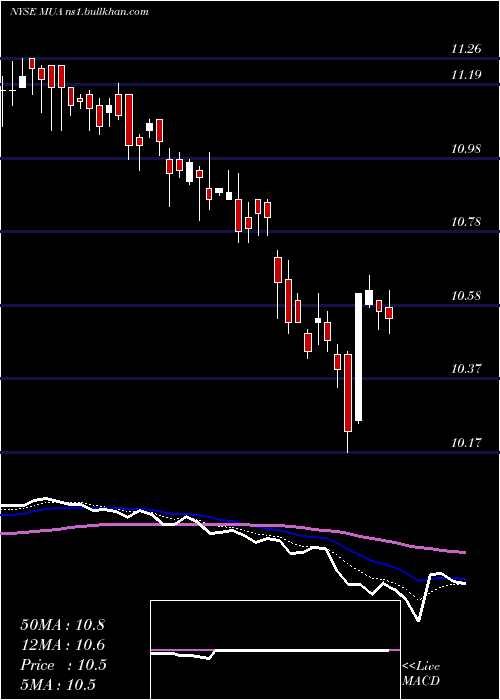
Task: Click the NYSE MUA ns1.bullkhan.com title text
Action: 79,12
